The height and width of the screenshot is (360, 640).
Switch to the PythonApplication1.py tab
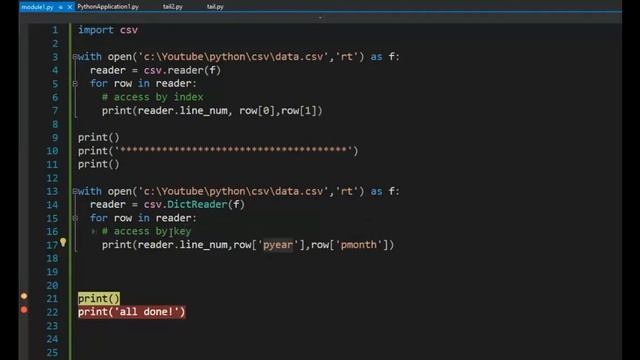pyautogui.click(x=108, y=7)
